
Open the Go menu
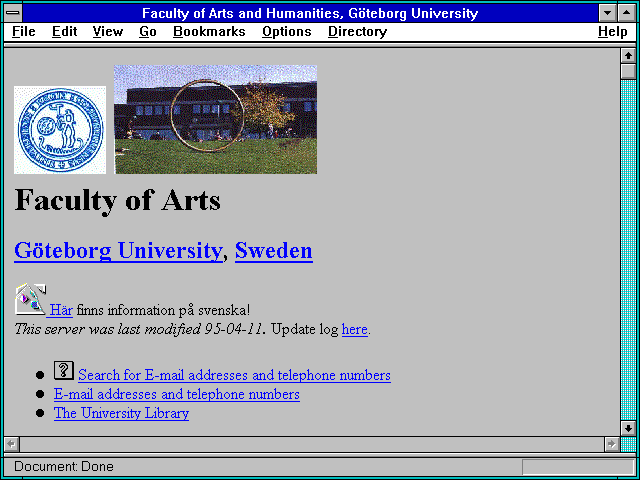click(x=147, y=32)
